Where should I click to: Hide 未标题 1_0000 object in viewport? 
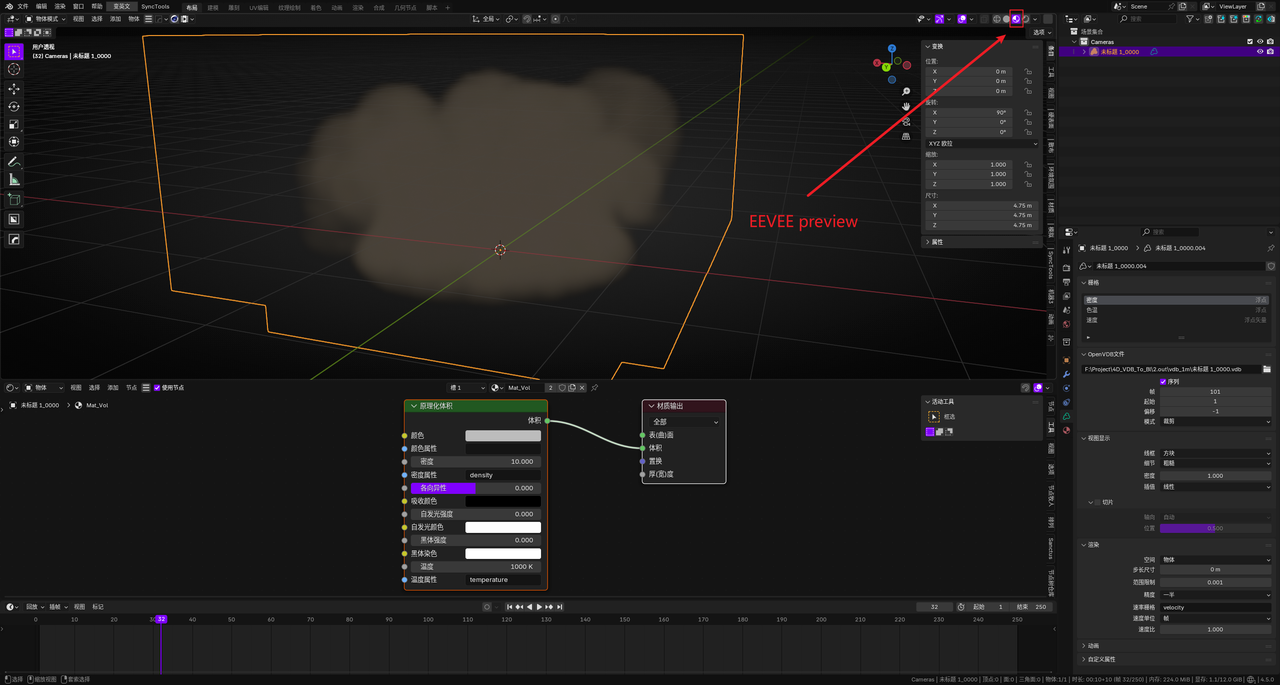click(1260, 52)
